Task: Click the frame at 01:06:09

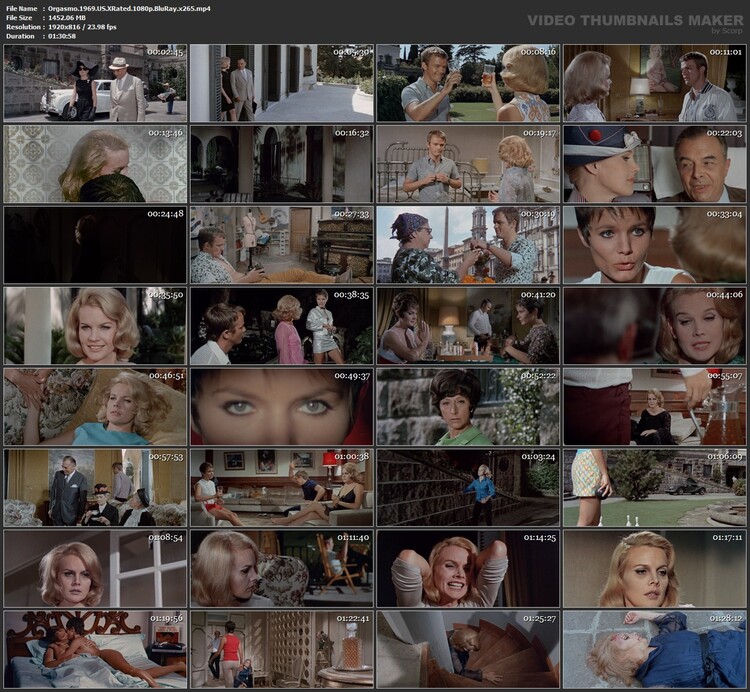Action: (655, 487)
